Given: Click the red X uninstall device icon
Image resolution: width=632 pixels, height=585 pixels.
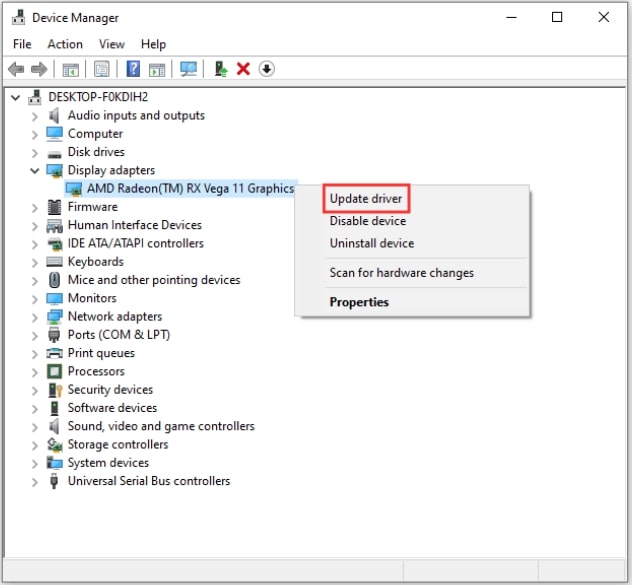Looking at the screenshot, I should click(x=243, y=69).
